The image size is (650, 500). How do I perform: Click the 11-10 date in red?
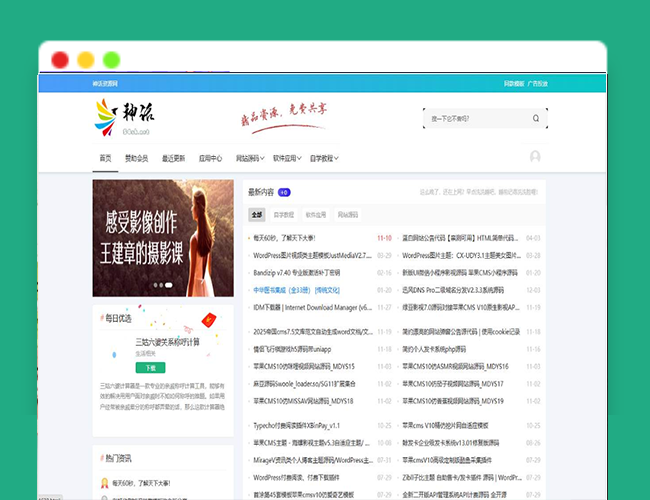tap(384, 238)
